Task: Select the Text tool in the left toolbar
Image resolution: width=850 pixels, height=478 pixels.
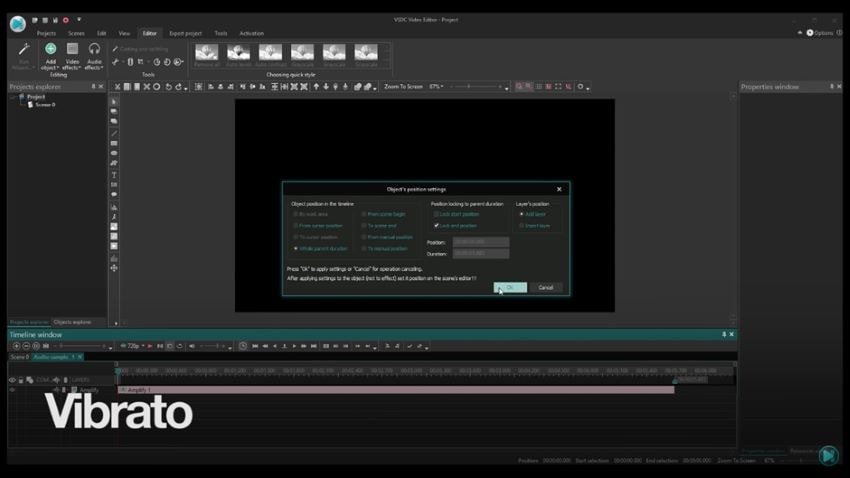Action: click(x=114, y=175)
